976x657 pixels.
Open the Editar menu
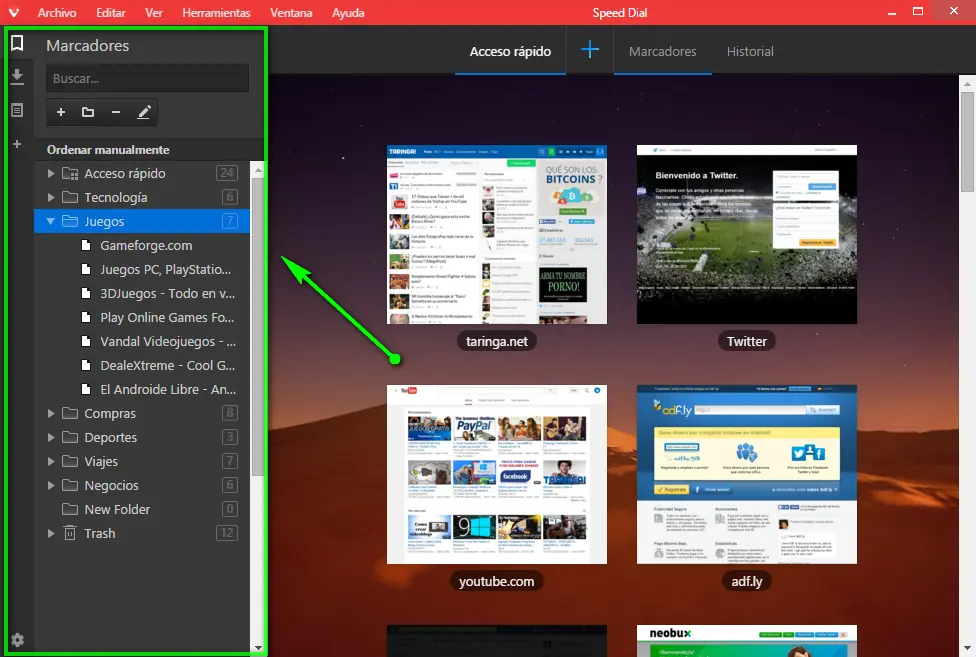(x=111, y=12)
